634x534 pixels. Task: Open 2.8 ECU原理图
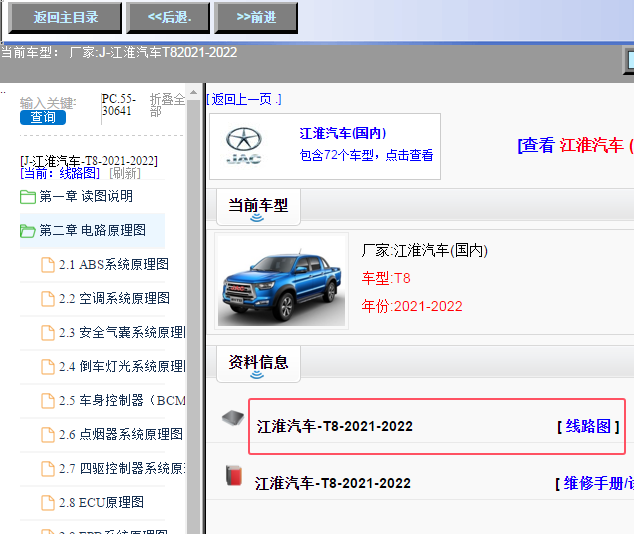click(x=101, y=502)
